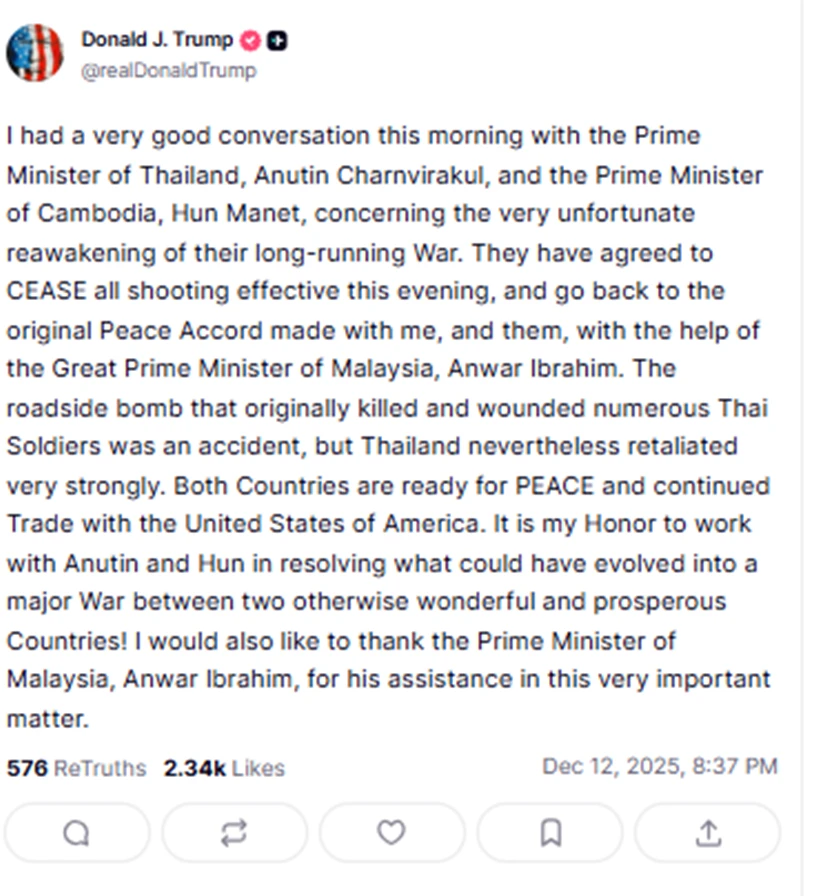
Task: Click the opening words "I had a very good"
Action: (90, 136)
